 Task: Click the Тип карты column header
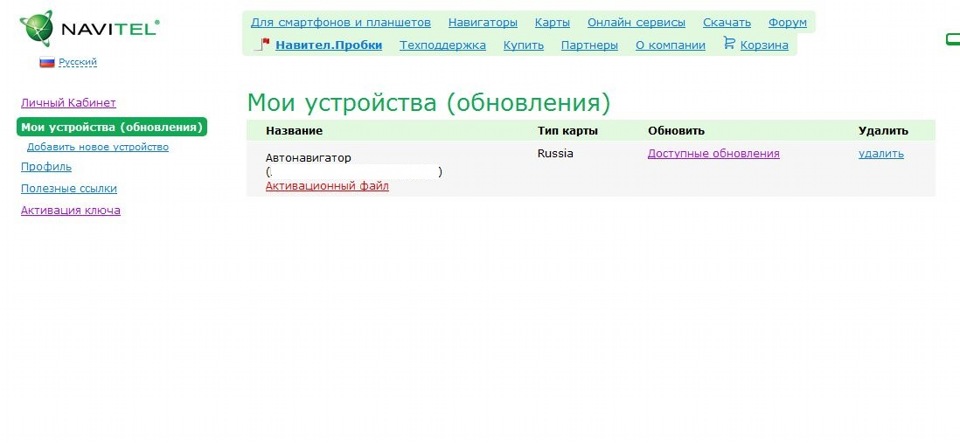click(568, 131)
